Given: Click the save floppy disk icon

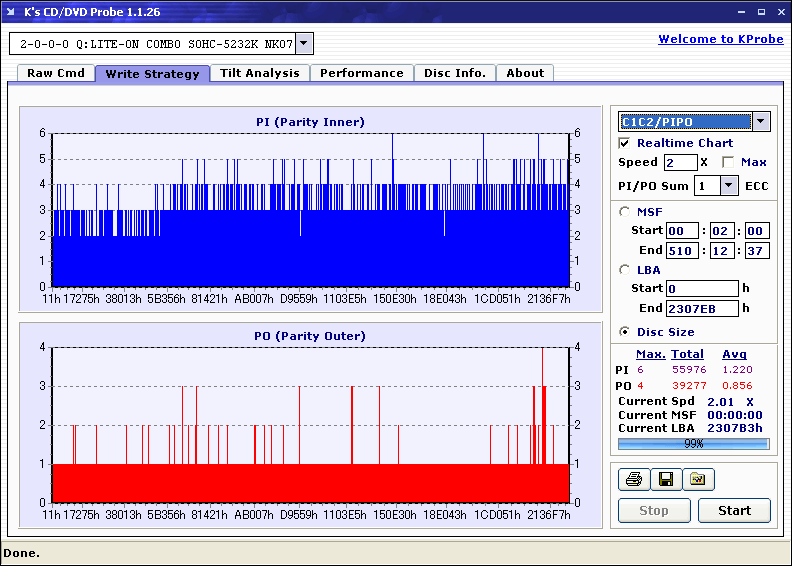Looking at the screenshot, I should pyautogui.click(x=665, y=480).
